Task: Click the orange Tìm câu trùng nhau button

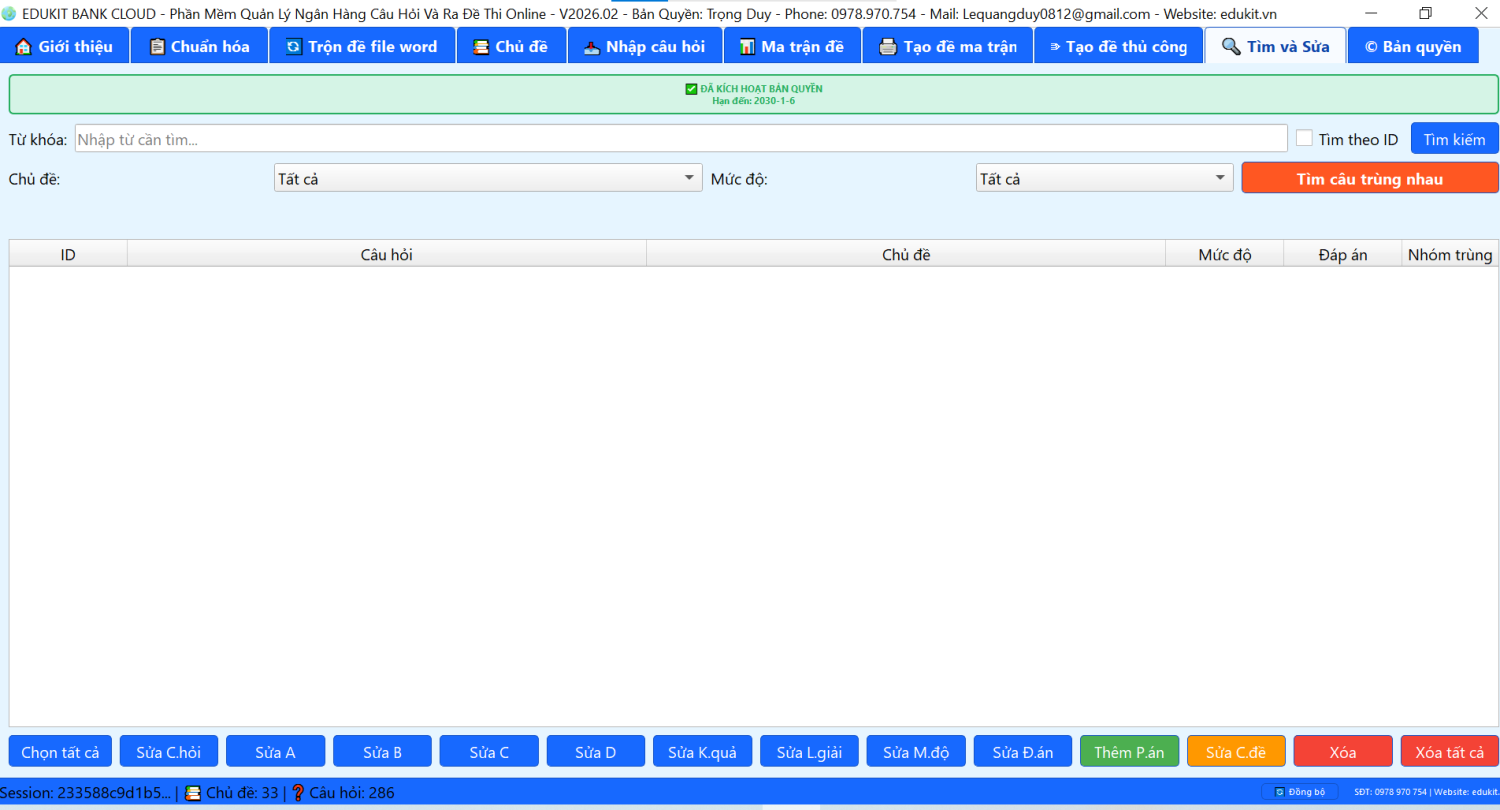Action: (1369, 178)
